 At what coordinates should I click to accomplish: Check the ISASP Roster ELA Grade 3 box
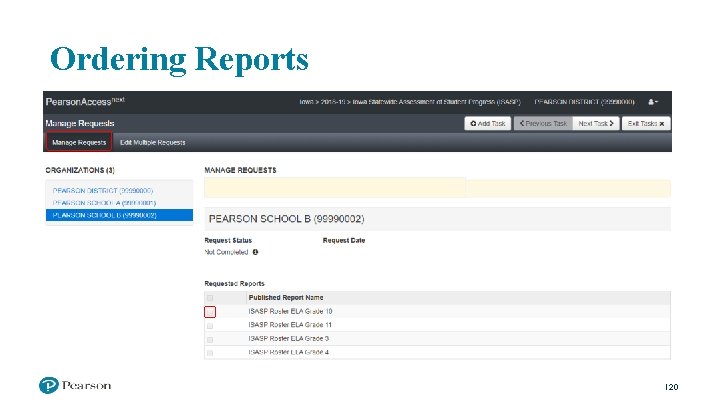[x=210, y=339]
